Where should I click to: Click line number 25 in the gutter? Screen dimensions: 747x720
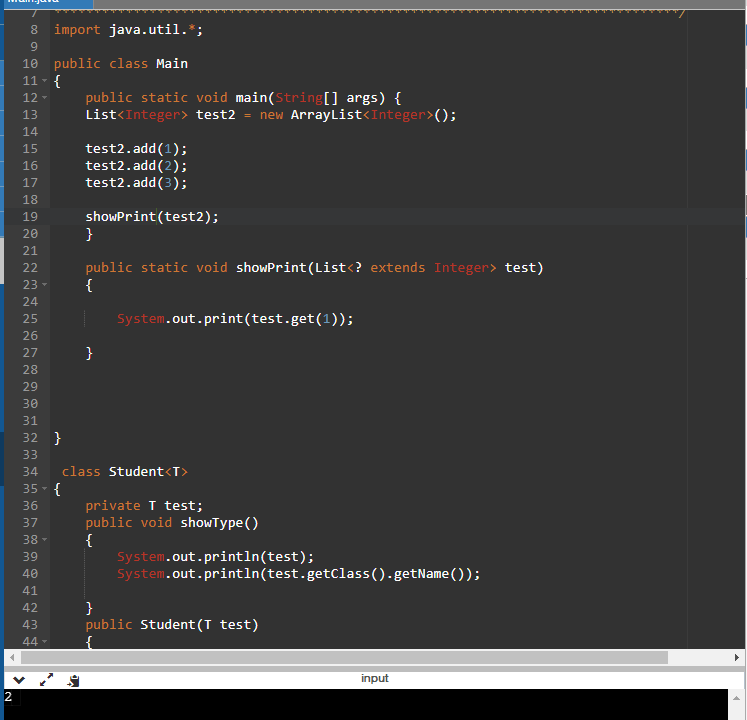coord(30,319)
